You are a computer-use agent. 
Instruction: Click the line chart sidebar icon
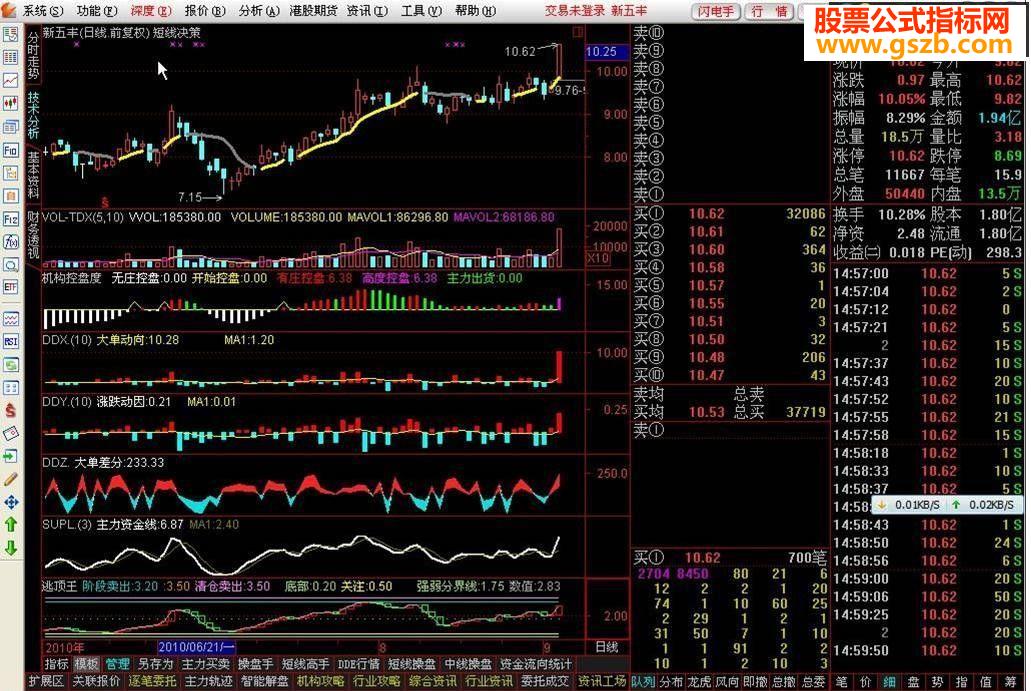pyautogui.click(x=11, y=80)
